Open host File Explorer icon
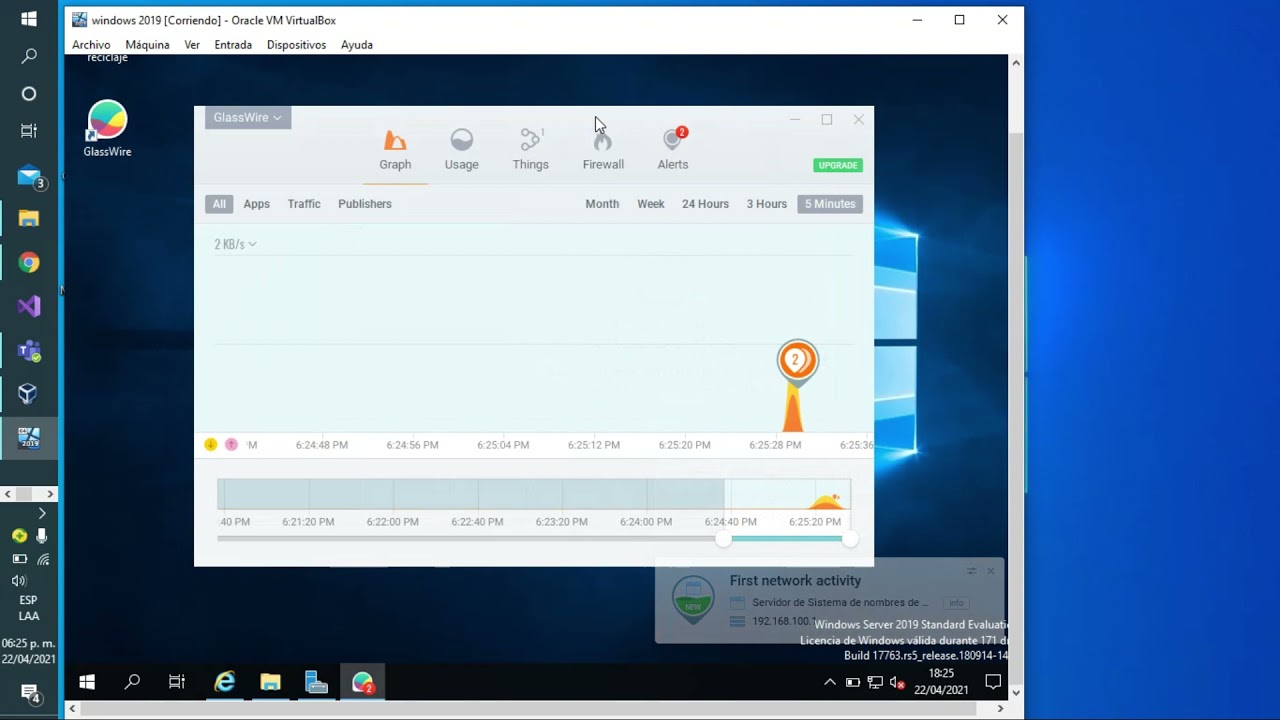Screen dimensions: 1280x720 click(x=29, y=219)
